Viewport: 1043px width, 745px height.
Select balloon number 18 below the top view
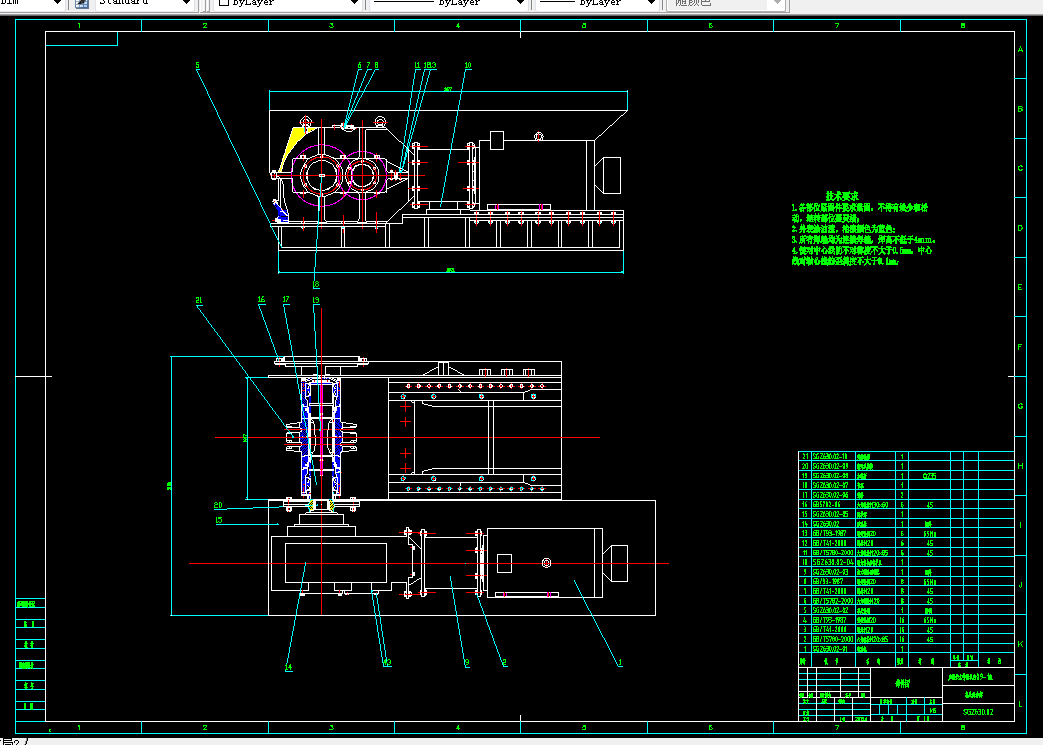(x=316, y=284)
